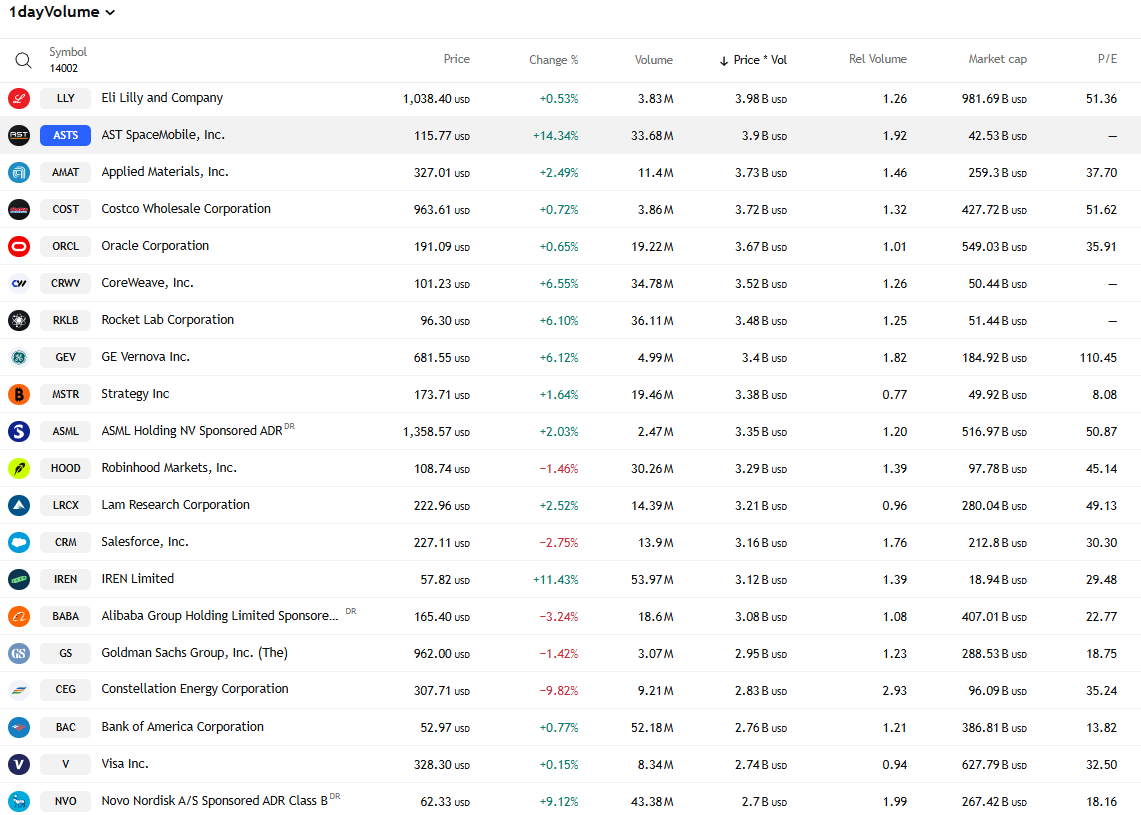
Task: Open the CRM ticker symbol
Action: (x=65, y=542)
